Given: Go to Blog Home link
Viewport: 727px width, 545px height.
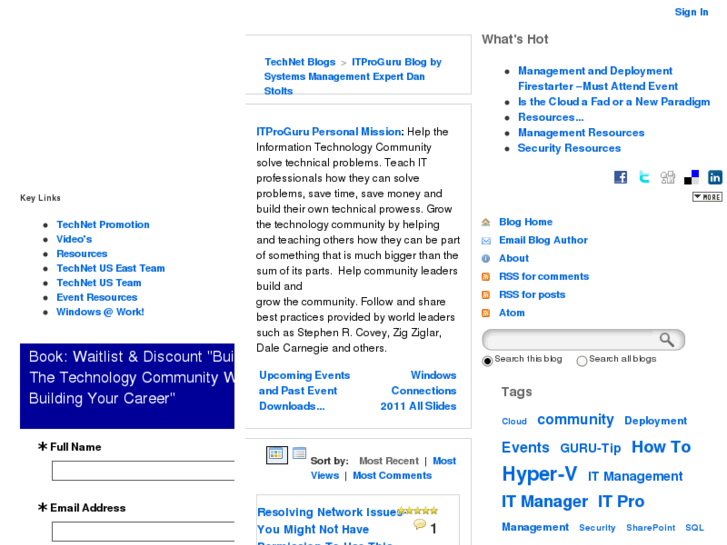Looking at the screenshot, I should 526,222.
